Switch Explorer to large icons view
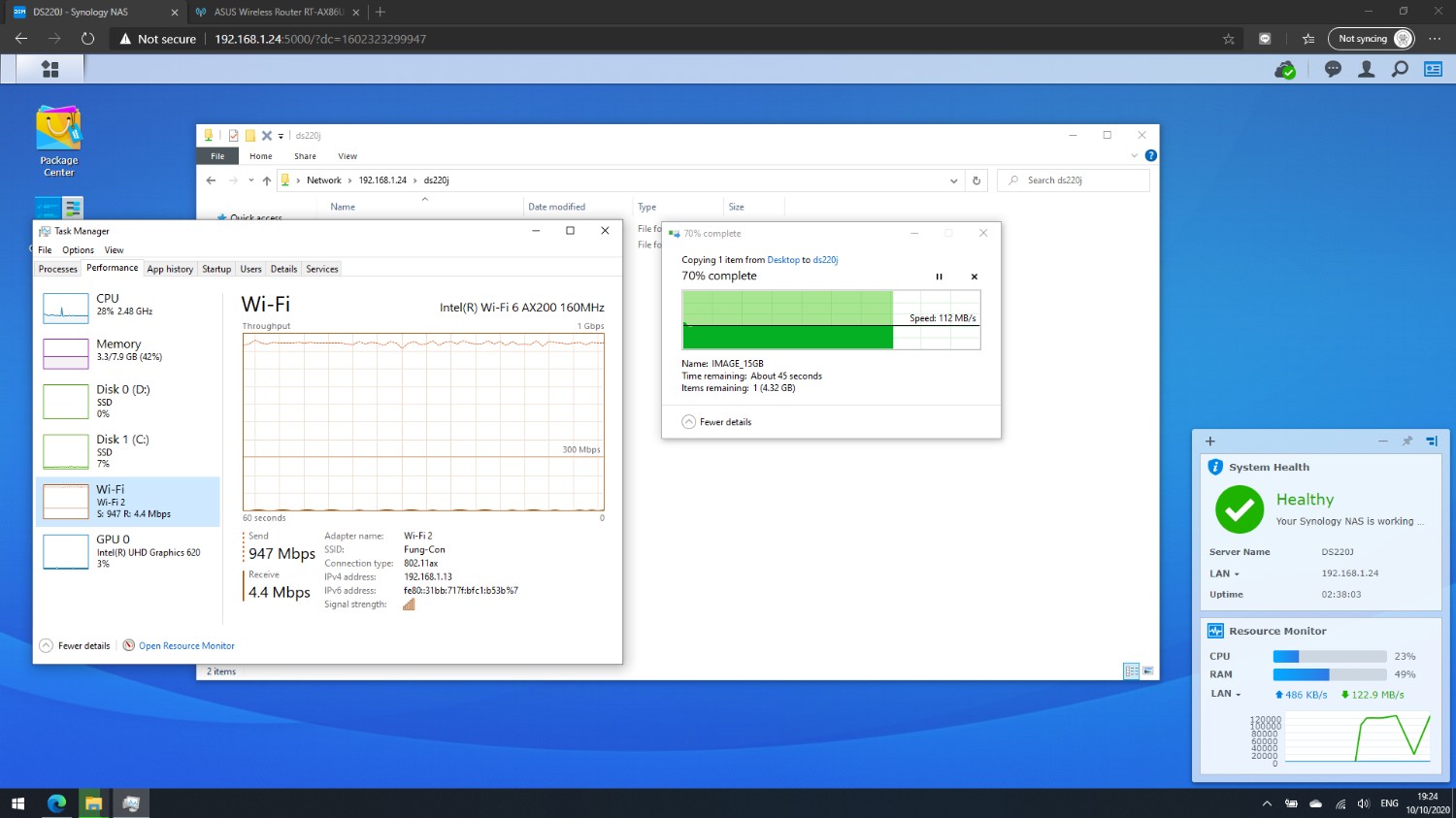This screenshot has height=818, width=1456. tap(1148, 671)
